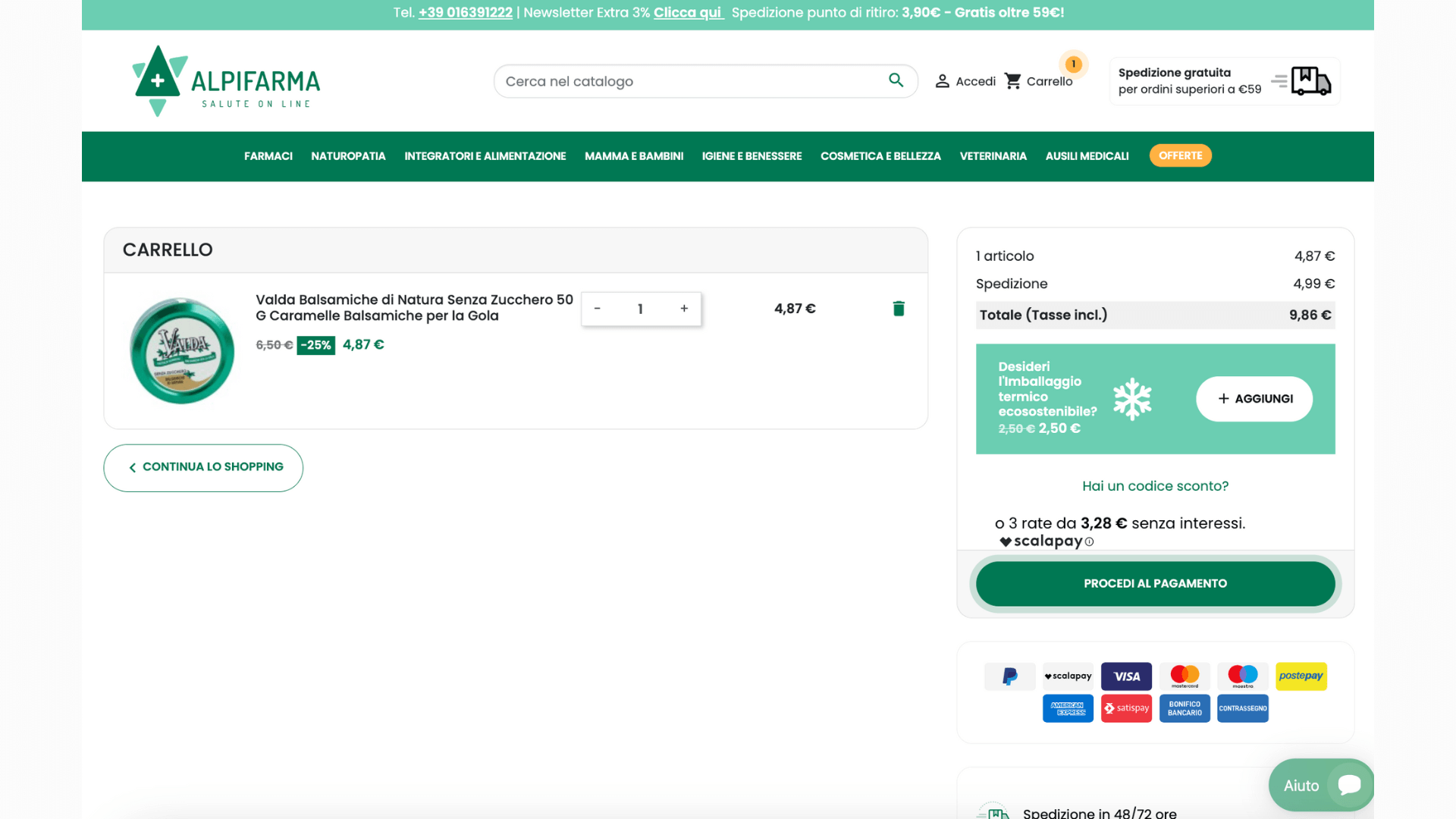Click the Accedi login link
The width and height of the screenshot is (1456, 819).
pos(975,81)
